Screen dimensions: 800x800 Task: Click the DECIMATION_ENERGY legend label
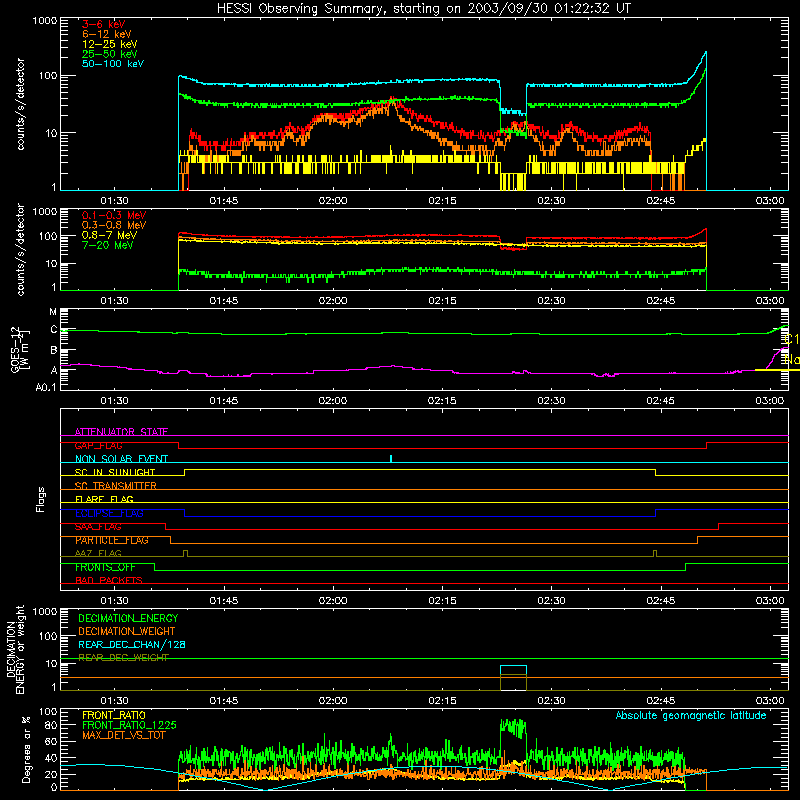pos(128,618)
